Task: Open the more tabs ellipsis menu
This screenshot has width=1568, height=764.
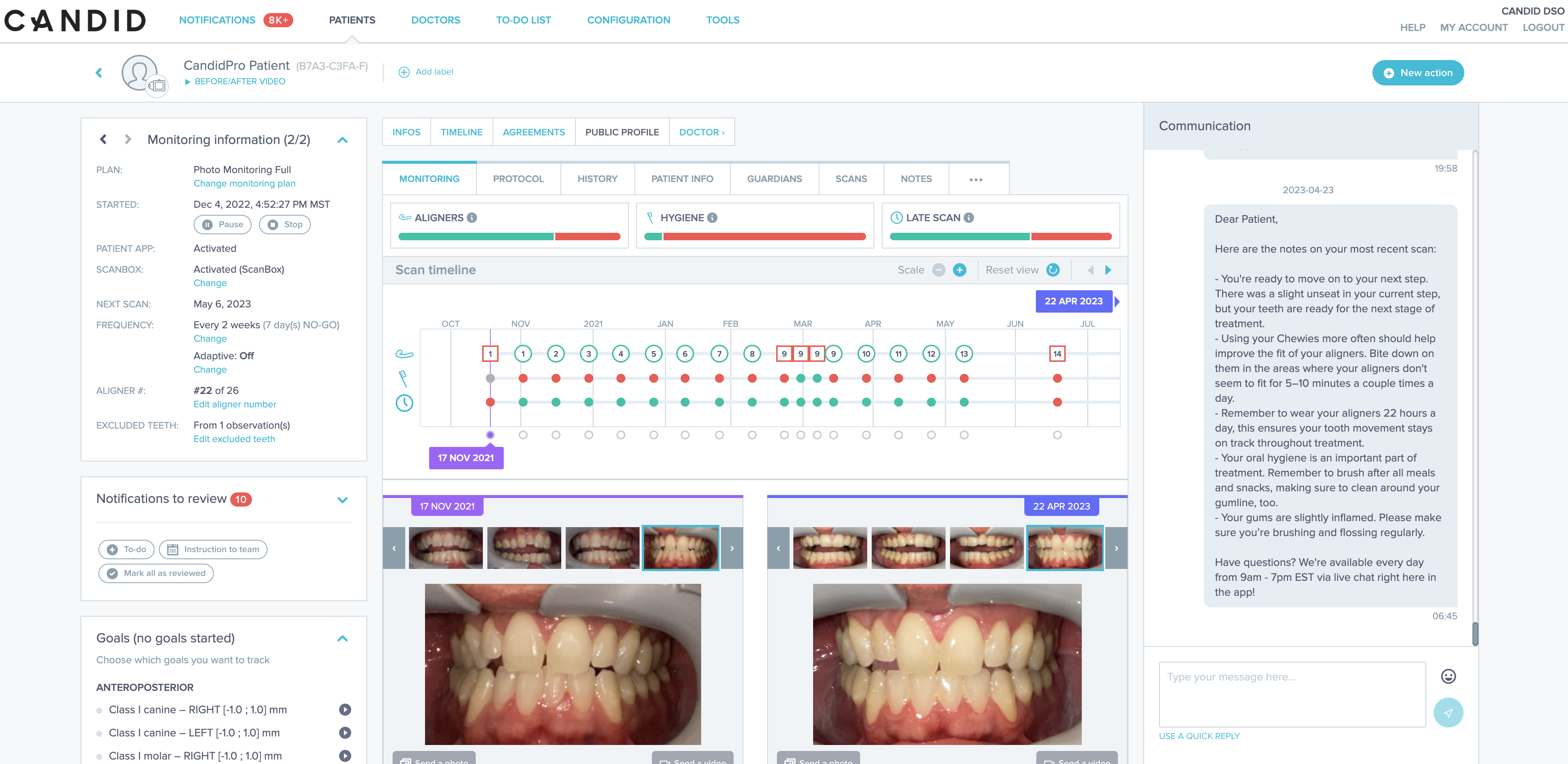Action: [976, 179]
